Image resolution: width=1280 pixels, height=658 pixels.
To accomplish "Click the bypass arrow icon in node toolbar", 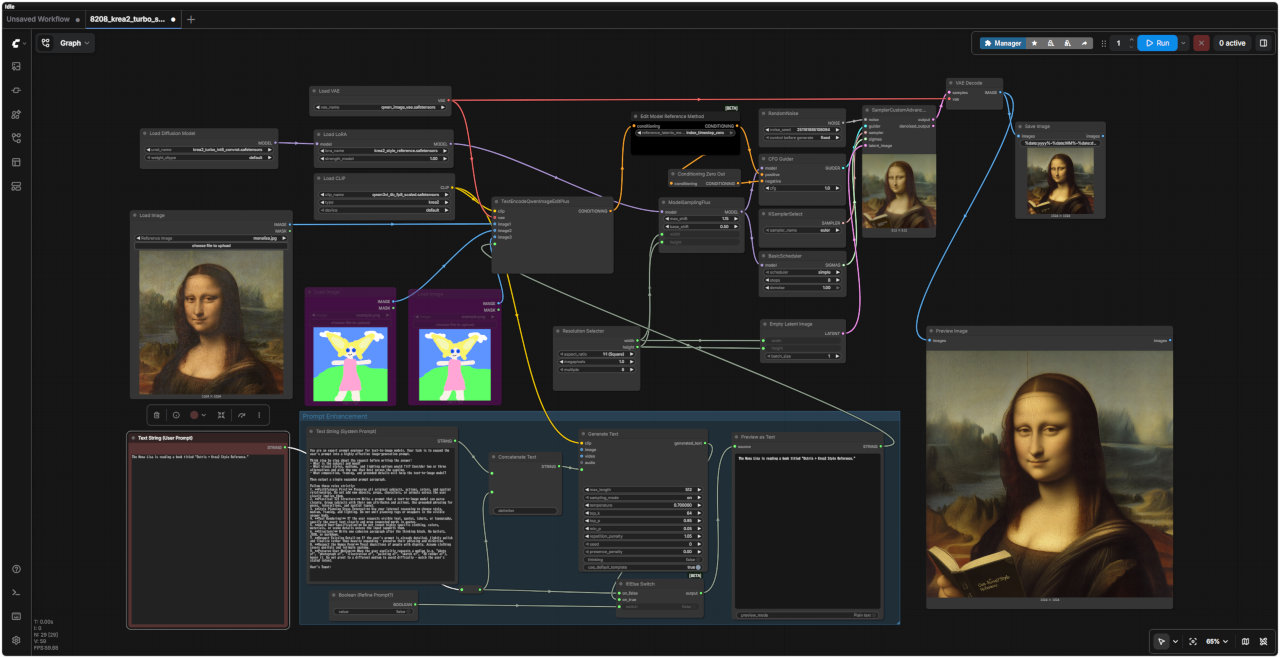I will click(x=241, y=415).
